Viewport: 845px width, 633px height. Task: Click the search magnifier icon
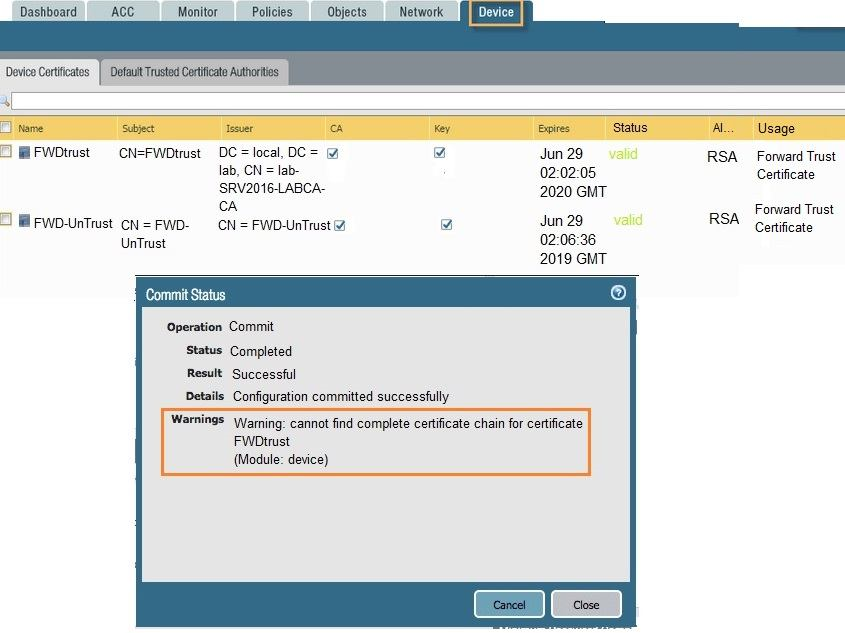pos(5,101)
